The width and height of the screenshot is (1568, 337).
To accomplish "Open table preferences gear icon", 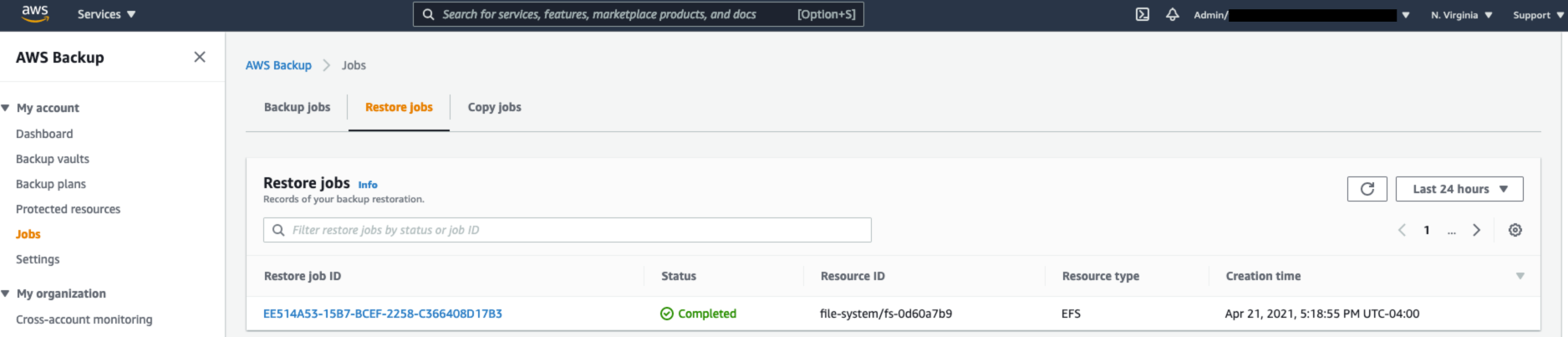I will tap(1515, 230).
